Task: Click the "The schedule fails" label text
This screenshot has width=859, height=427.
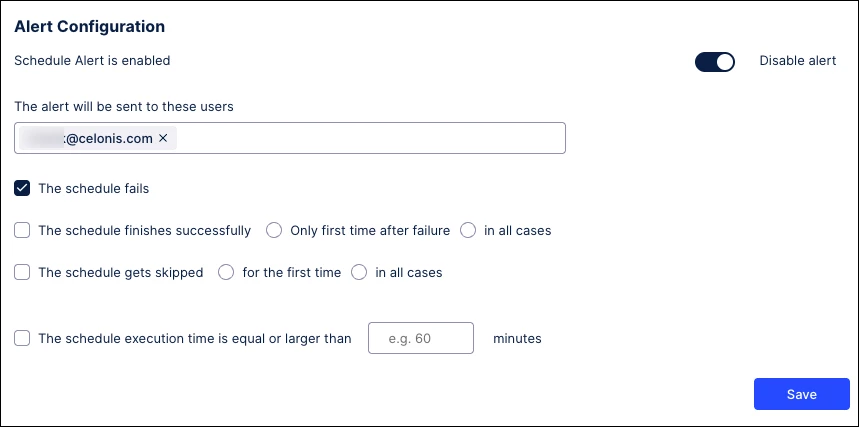Action: coord(94,188)
